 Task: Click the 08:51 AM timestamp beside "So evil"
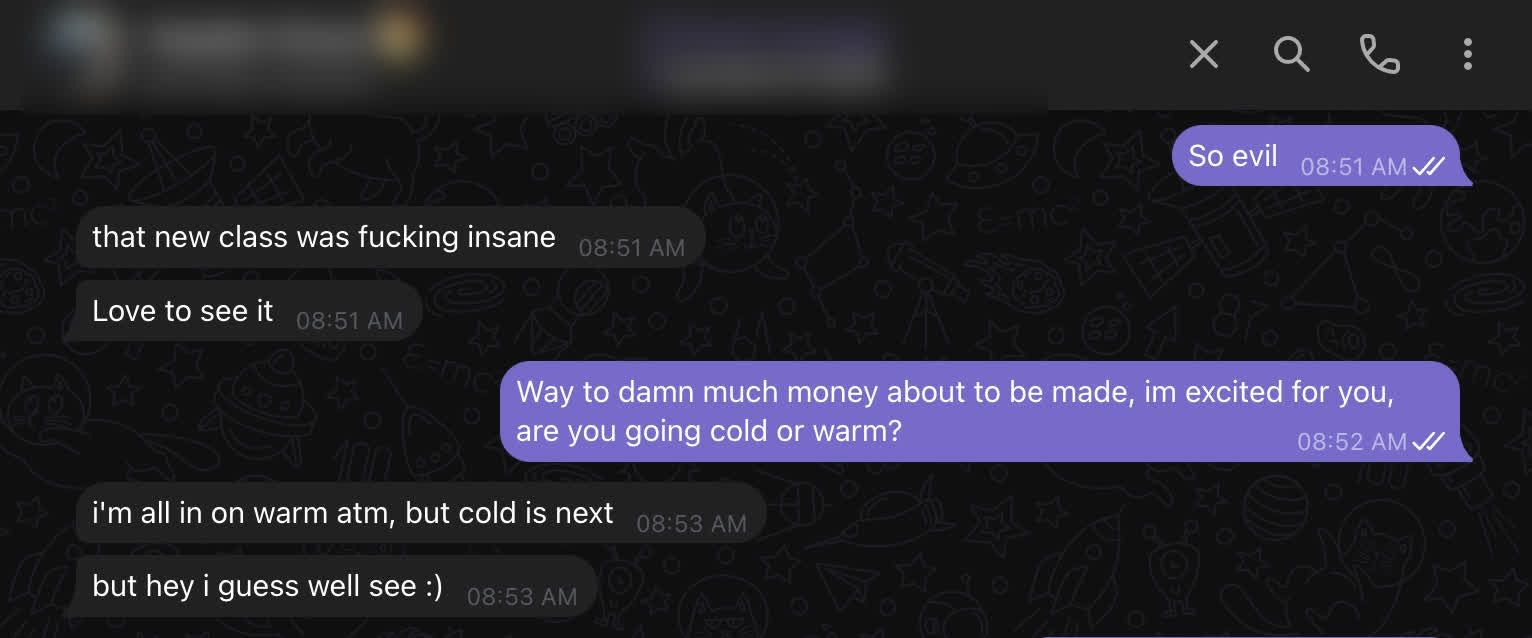point(1353,167)
